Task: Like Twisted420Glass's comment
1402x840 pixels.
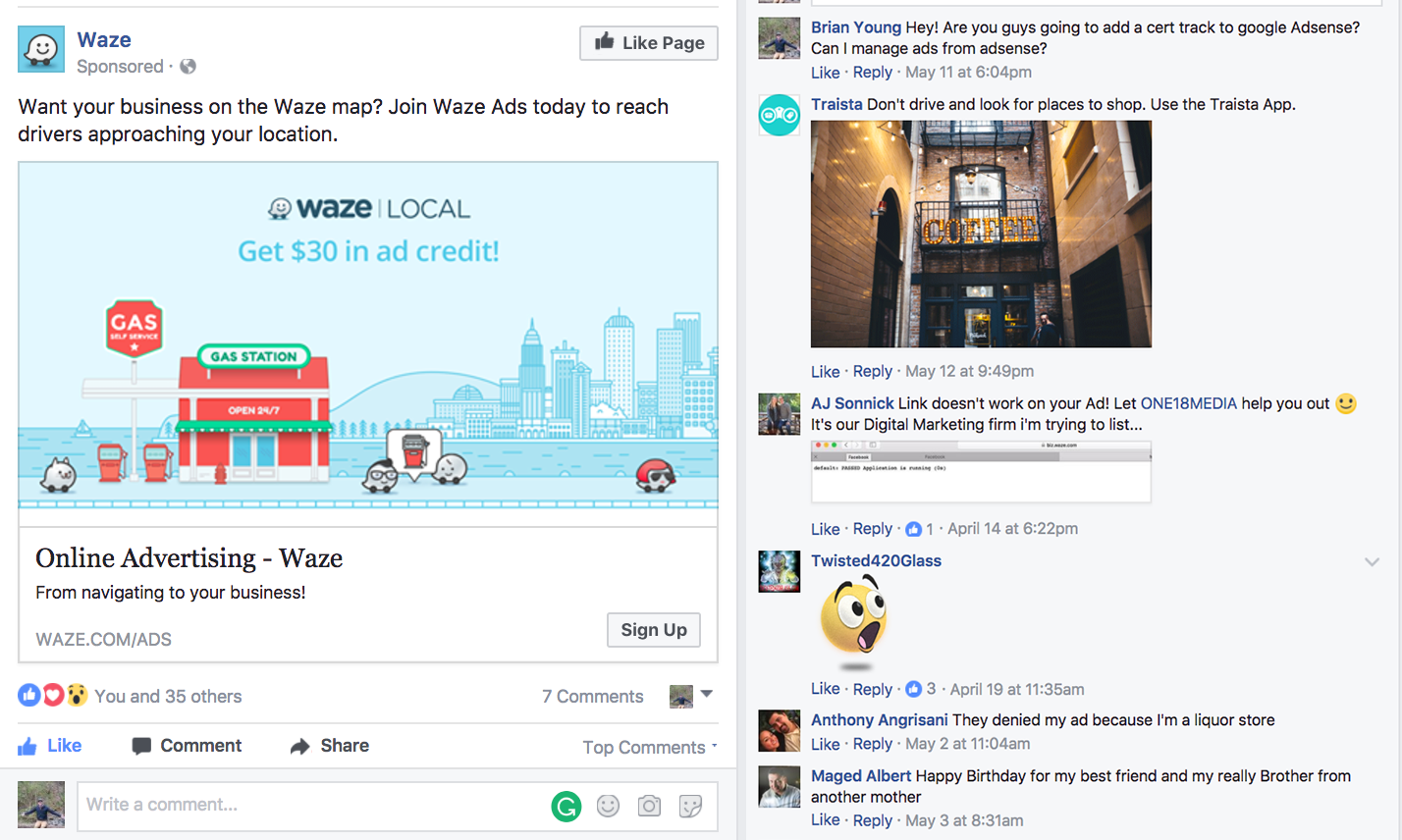Action: 825,689
